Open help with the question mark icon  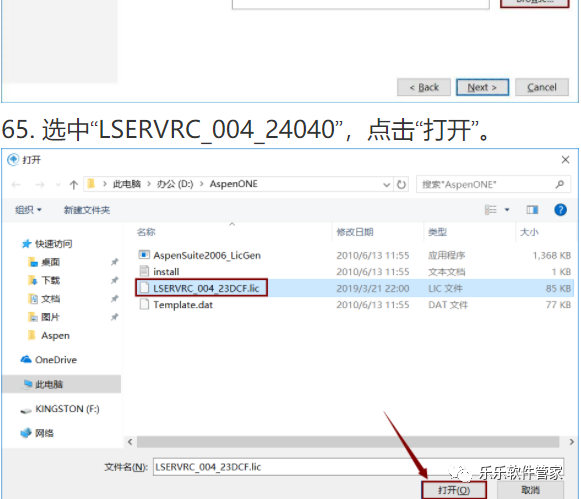(x=560, y=210)
